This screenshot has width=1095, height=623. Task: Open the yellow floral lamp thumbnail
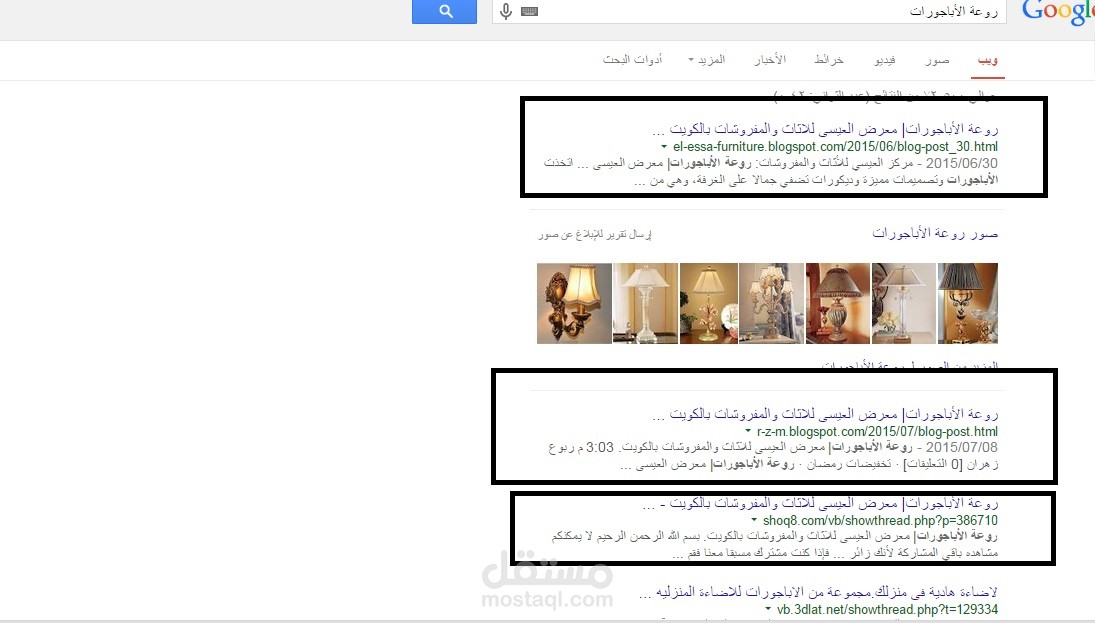(709, 303)
